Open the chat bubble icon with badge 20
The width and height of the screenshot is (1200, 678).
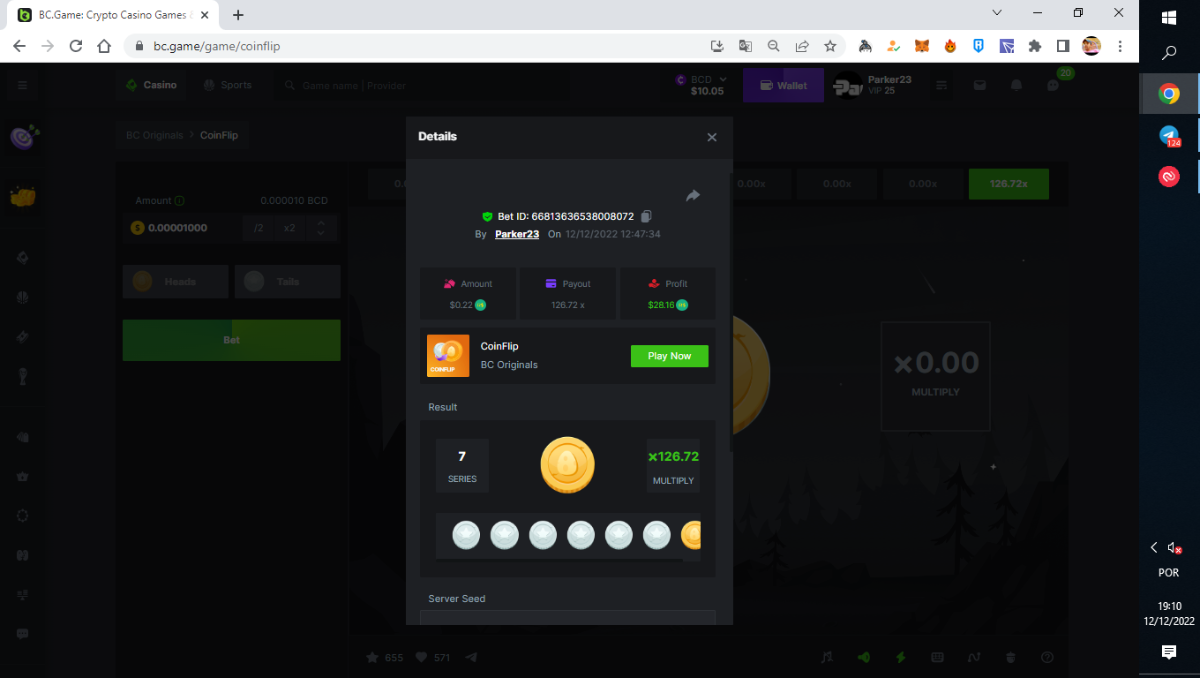click(1054, 86)
